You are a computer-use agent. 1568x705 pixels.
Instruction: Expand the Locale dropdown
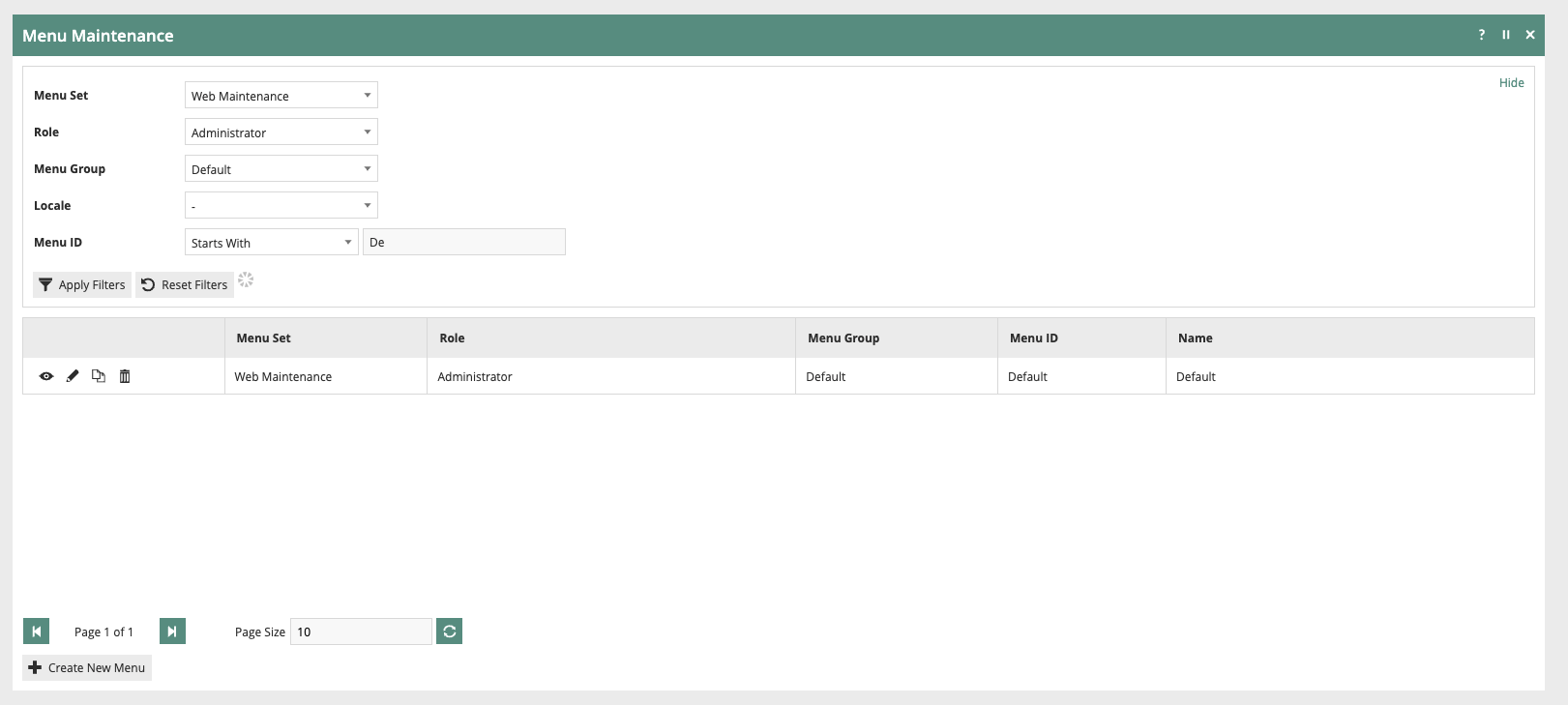pyautogui.click(x=281, y=206)
